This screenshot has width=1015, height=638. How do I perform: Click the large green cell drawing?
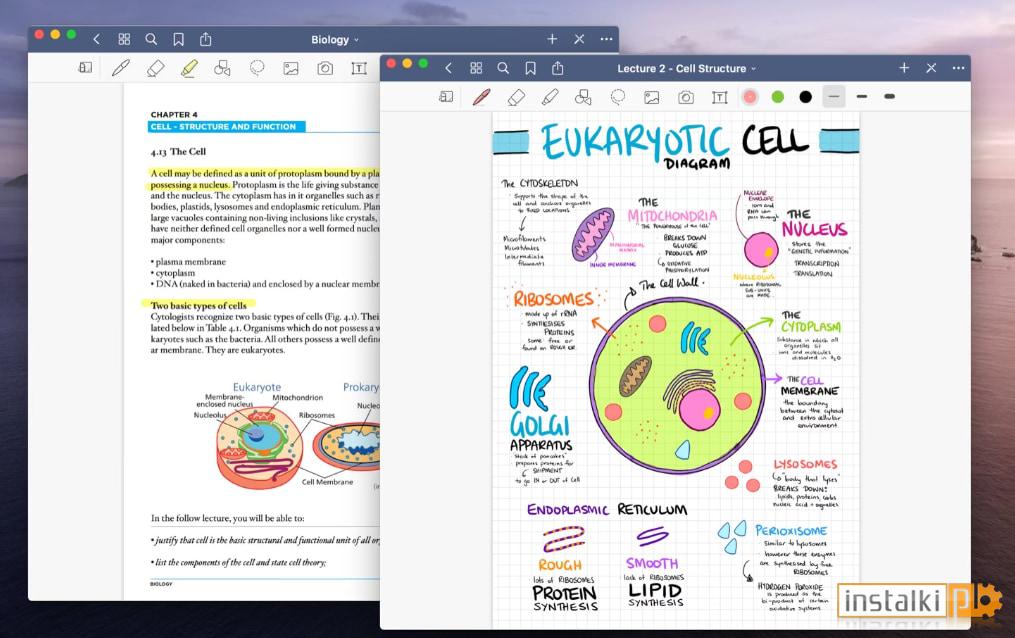[676, 386]
